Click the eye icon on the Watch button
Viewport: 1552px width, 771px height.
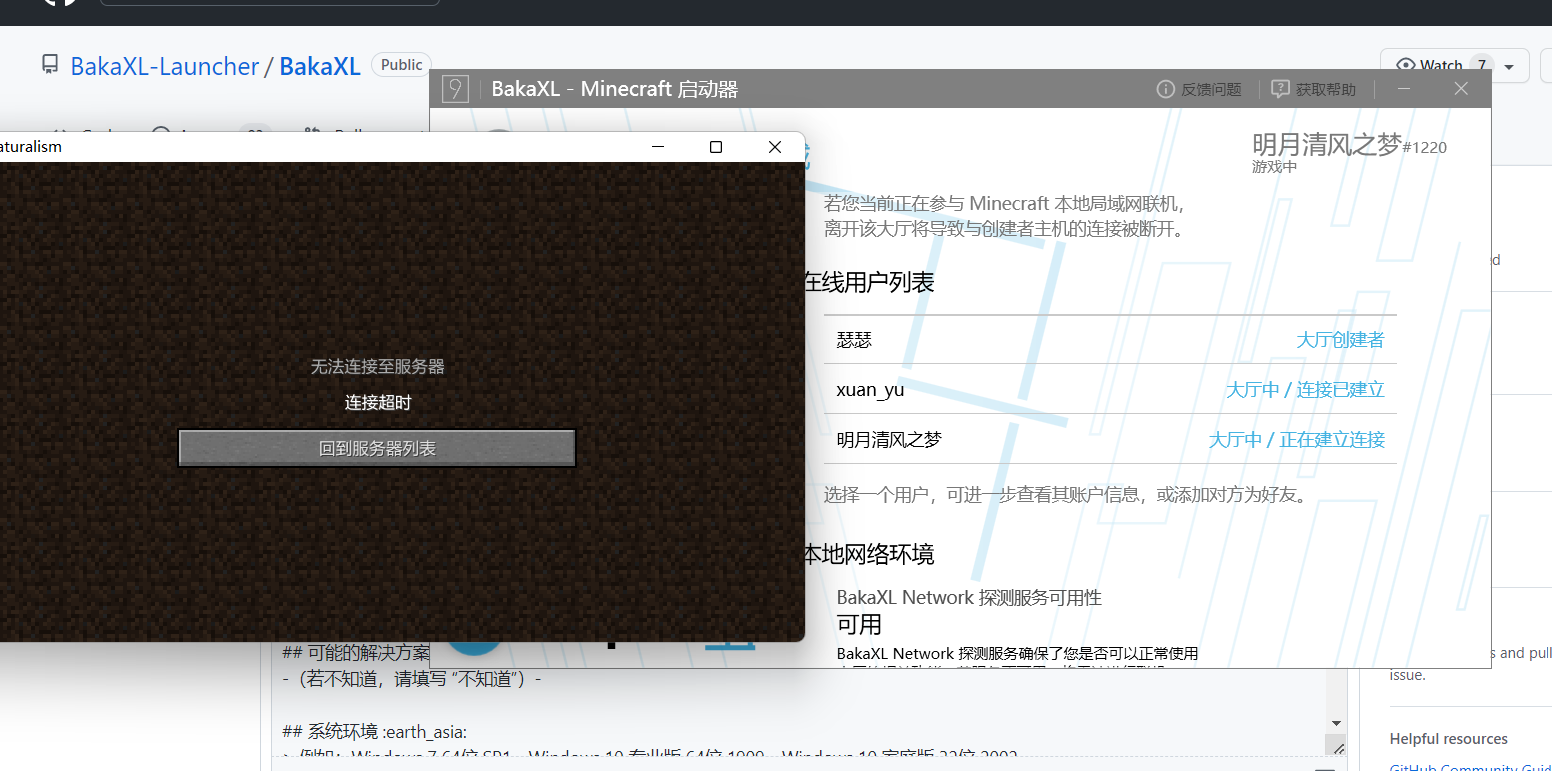pos(1407,64)
